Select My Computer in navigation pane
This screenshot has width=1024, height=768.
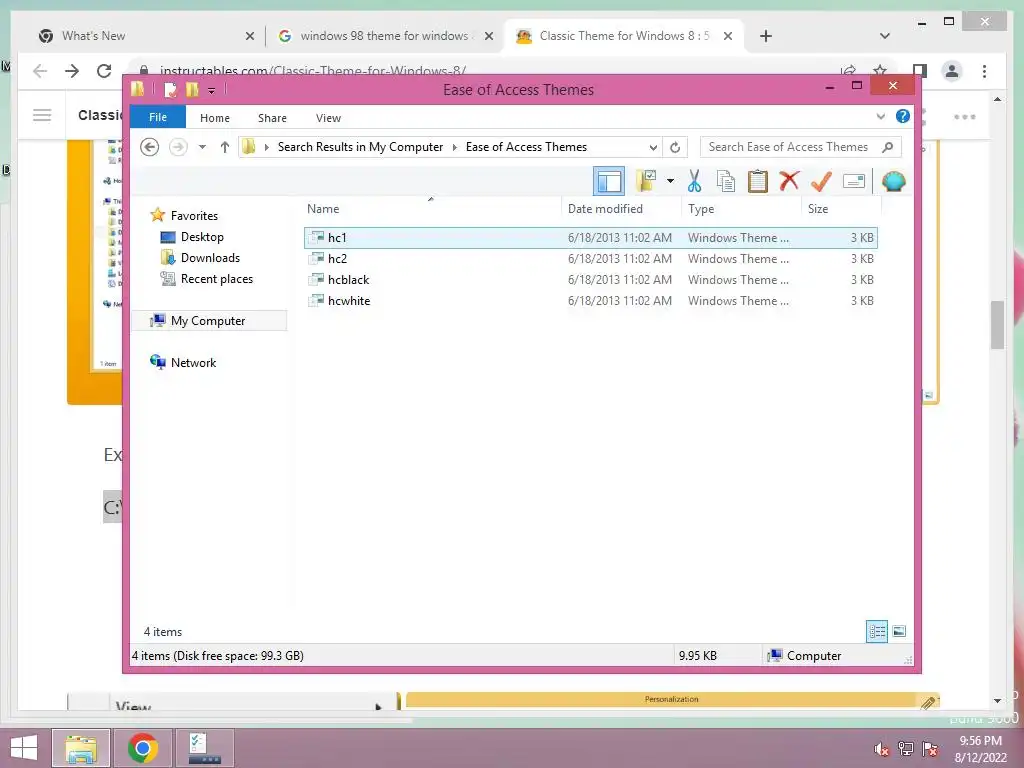point(209,321)
